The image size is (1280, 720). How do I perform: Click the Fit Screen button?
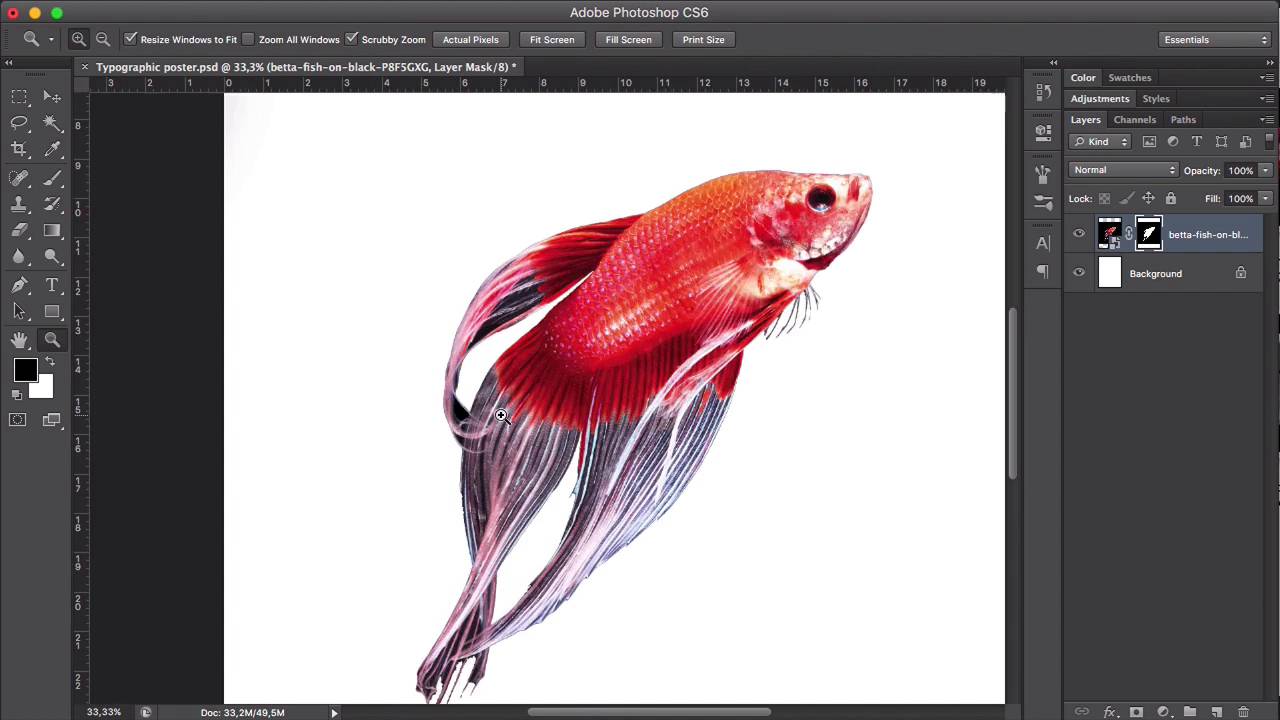(x=551, y=39)
